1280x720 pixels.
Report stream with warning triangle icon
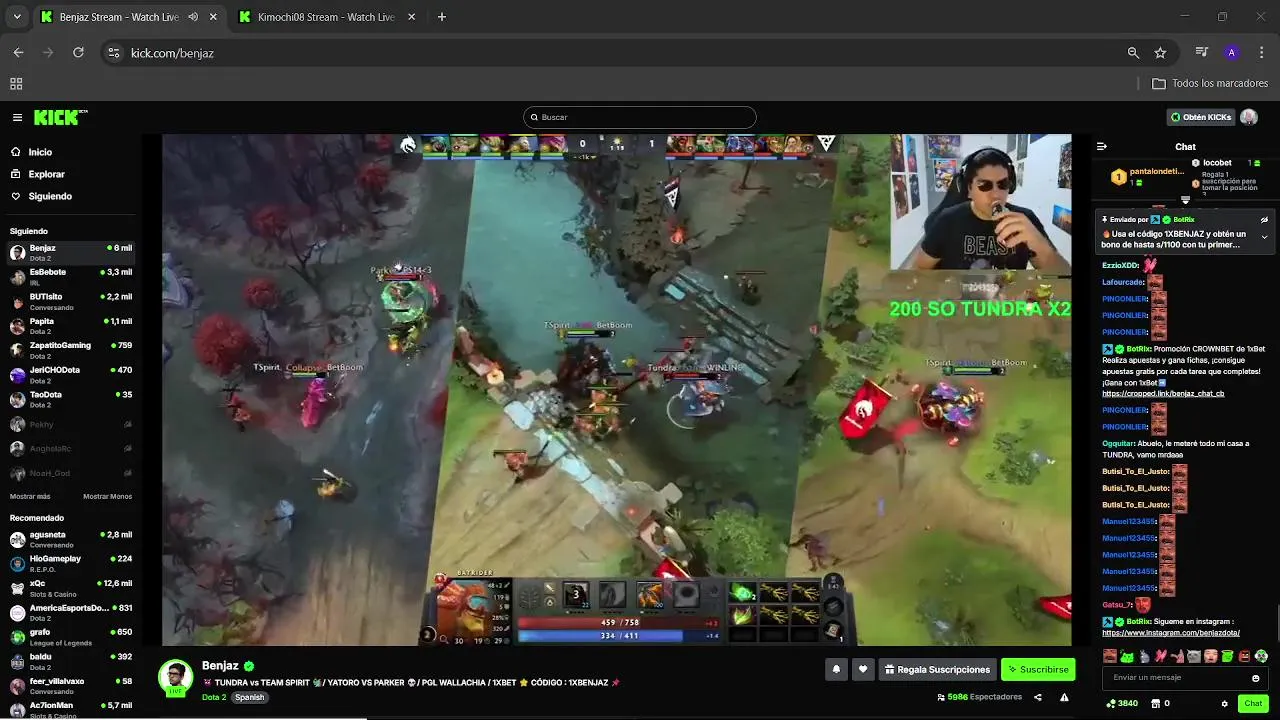[x=1064, y=698]
